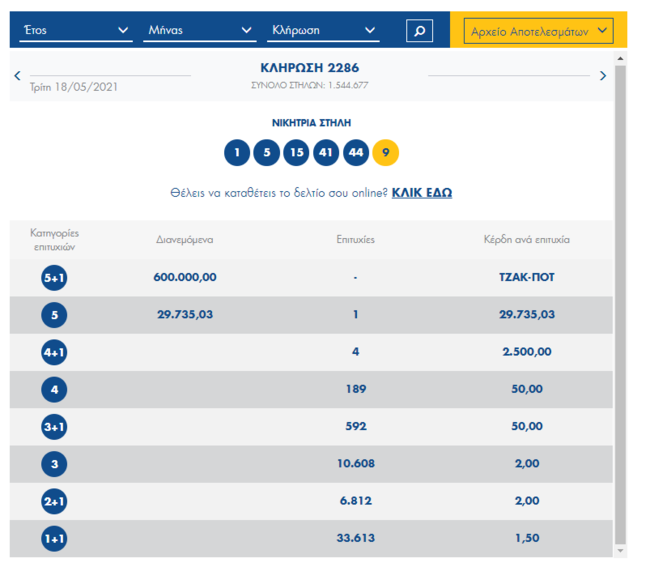Click the ΚΛΙΚ ΕΔΩ link

click(x=422, y=193)
